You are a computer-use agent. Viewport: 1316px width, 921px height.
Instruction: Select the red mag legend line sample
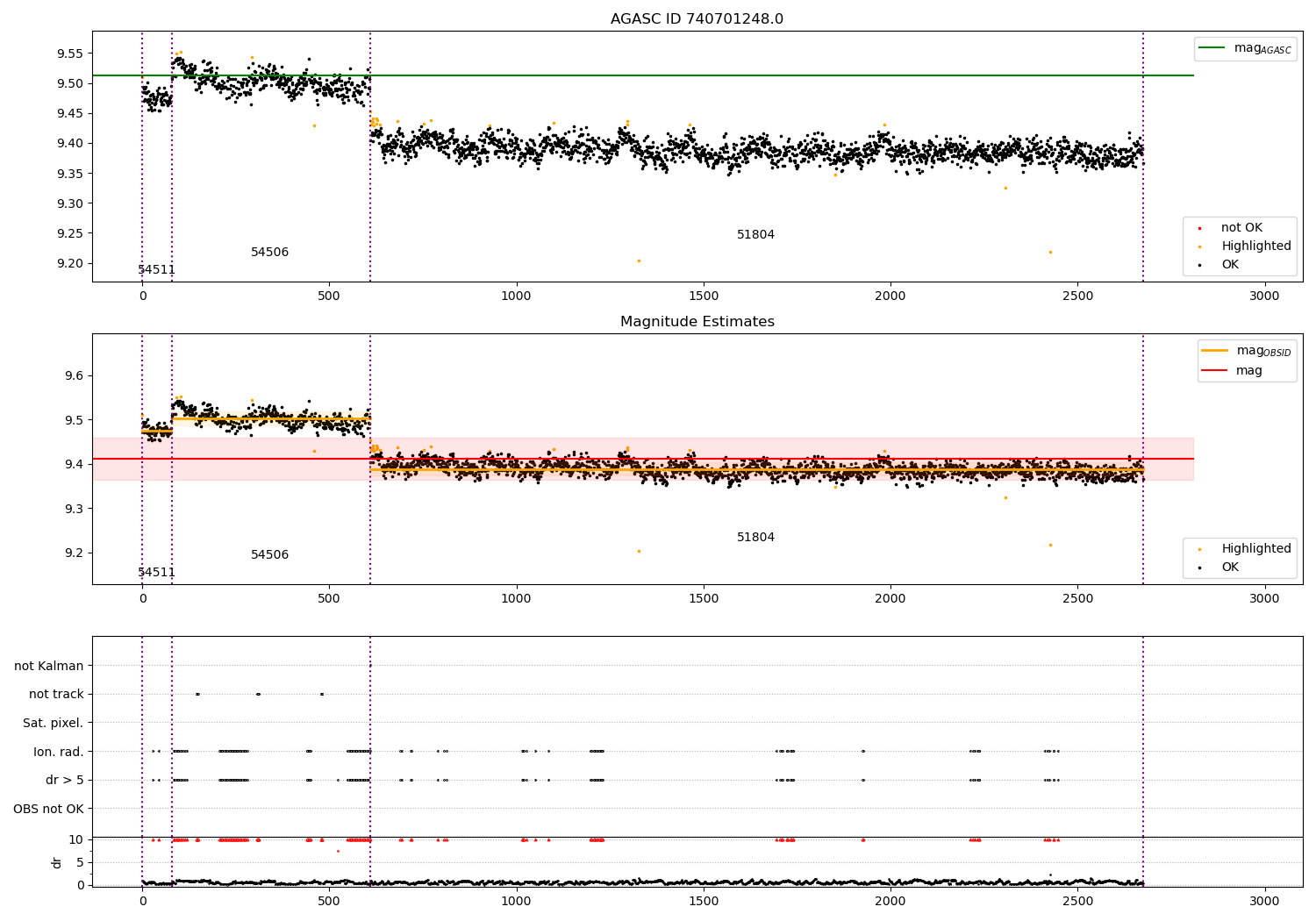point(1215,370)
